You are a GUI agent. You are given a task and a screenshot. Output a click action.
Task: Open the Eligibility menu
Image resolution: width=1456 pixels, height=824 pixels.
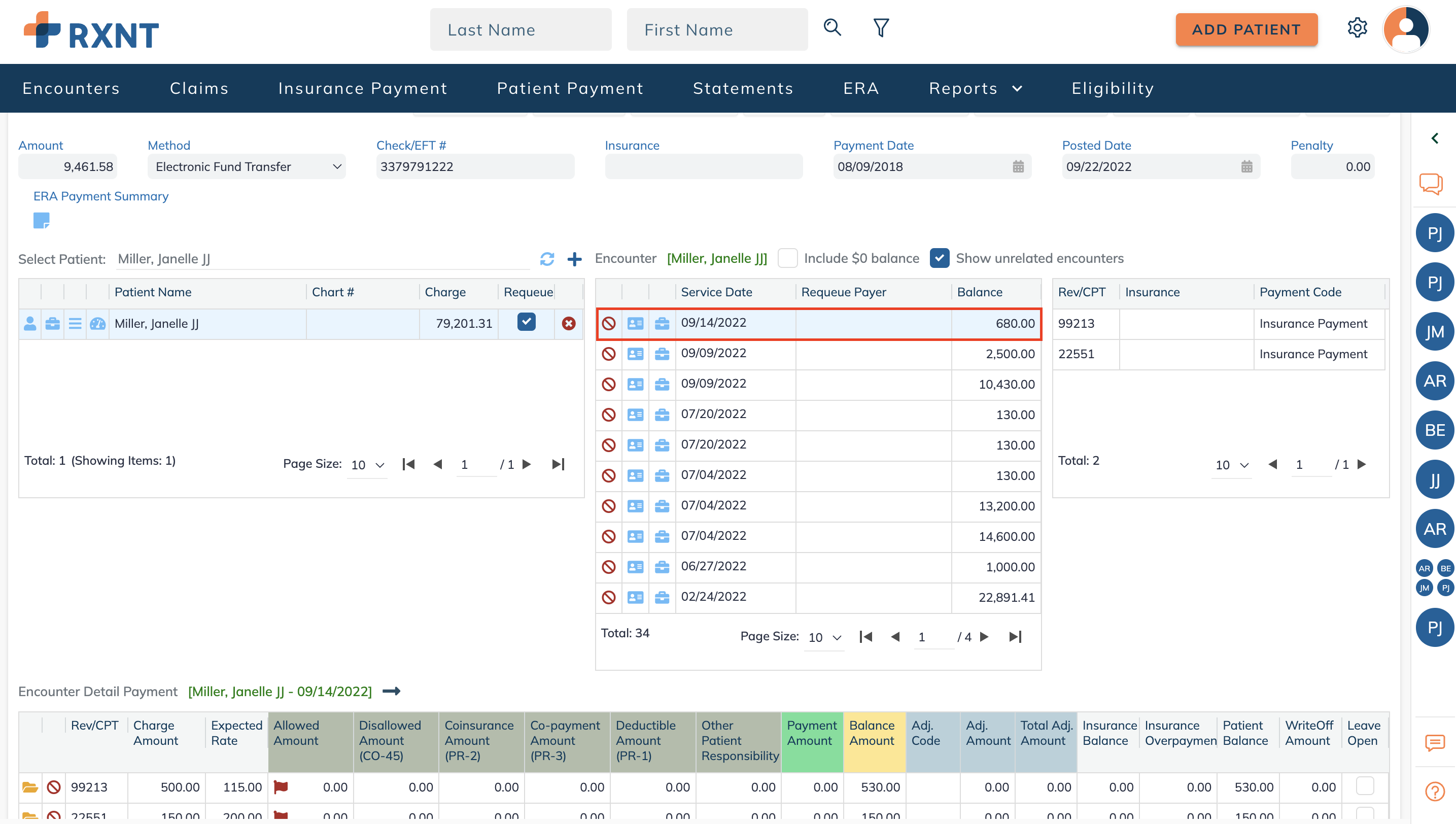pos(1113,88)
